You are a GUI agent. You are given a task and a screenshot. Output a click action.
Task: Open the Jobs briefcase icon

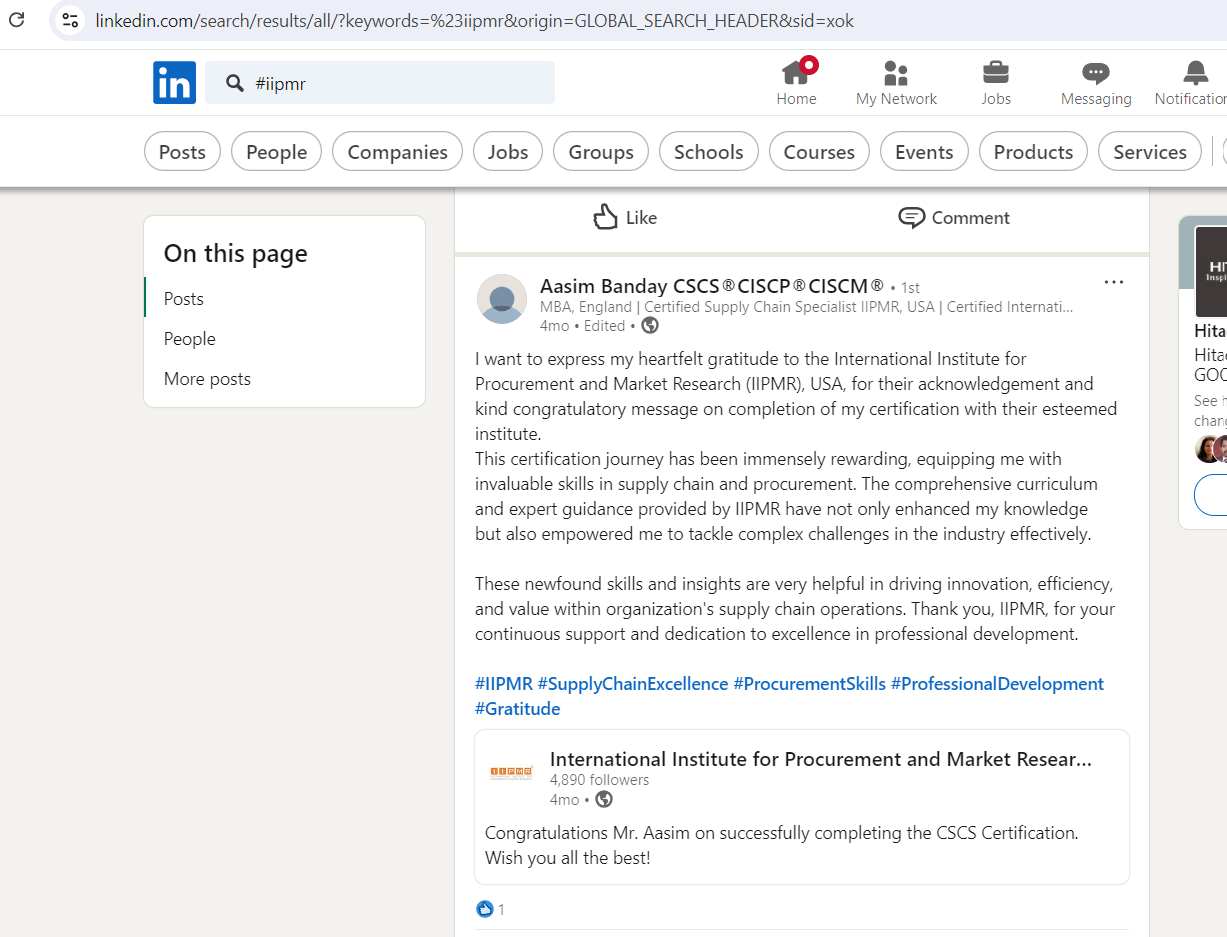pyautogui.click(x=995, y=73)
